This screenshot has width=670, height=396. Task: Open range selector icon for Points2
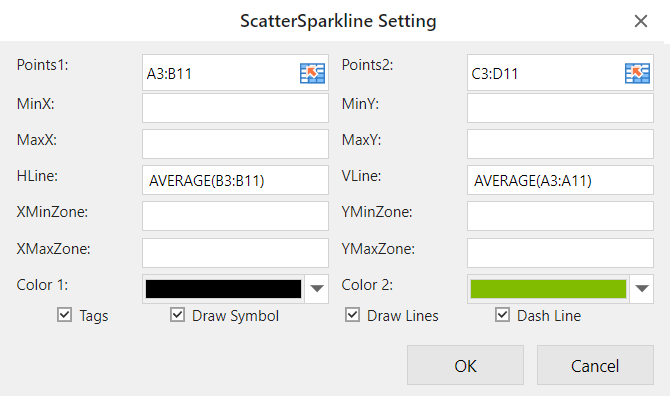637,73
